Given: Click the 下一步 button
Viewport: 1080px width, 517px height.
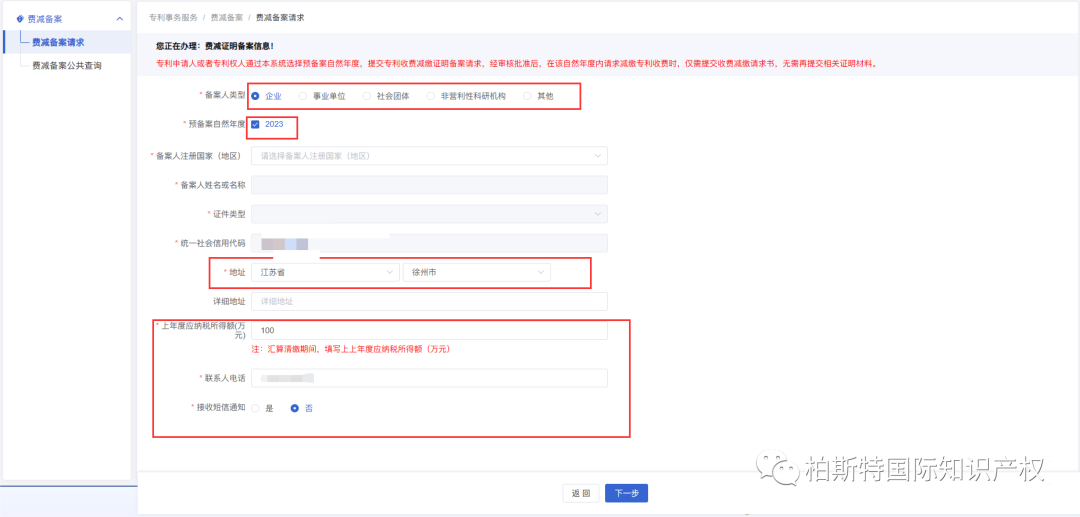Looking at the screenshot, I should pos(627,493).
